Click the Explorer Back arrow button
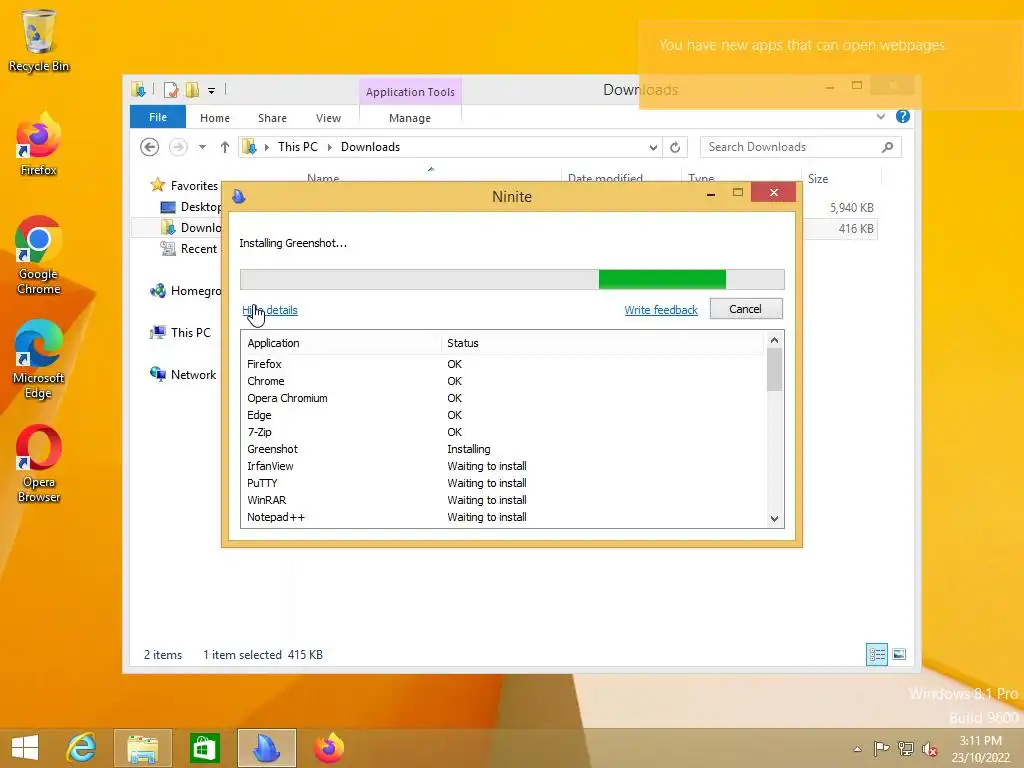Image resolution: width=1024 pixels, height=768 pixels. (x=150, y=147)
